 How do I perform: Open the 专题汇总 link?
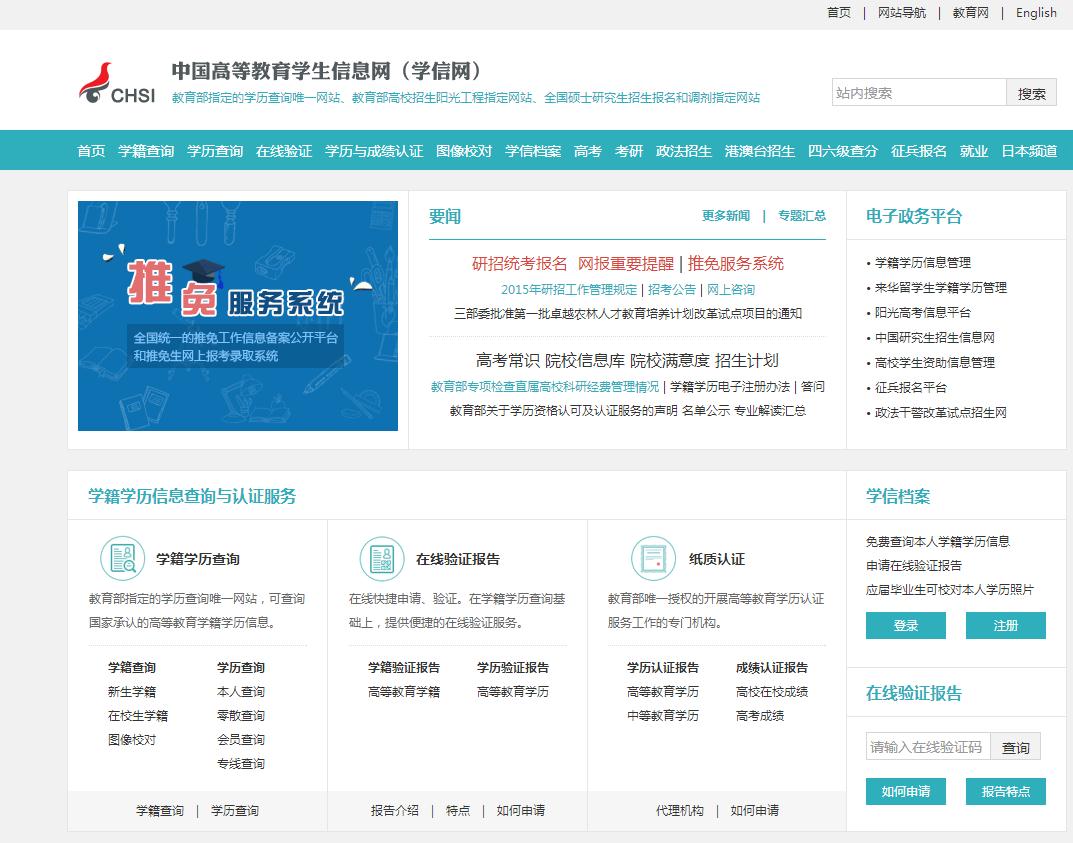point(802,216)
